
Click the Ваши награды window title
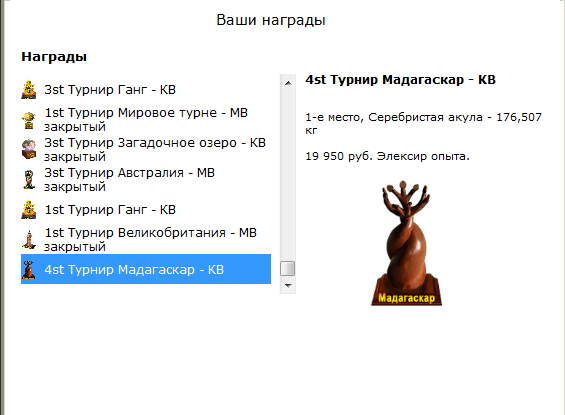pos(271,20)
